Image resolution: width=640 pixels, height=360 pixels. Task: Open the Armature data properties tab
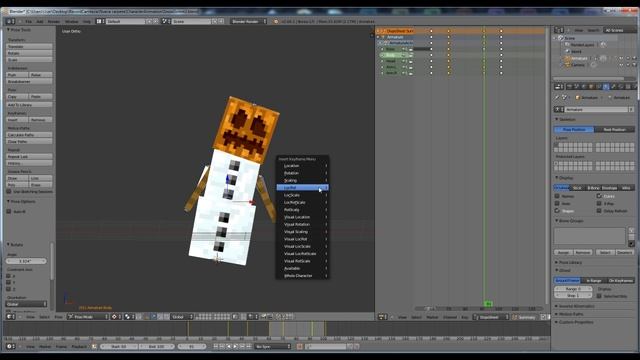606,87
